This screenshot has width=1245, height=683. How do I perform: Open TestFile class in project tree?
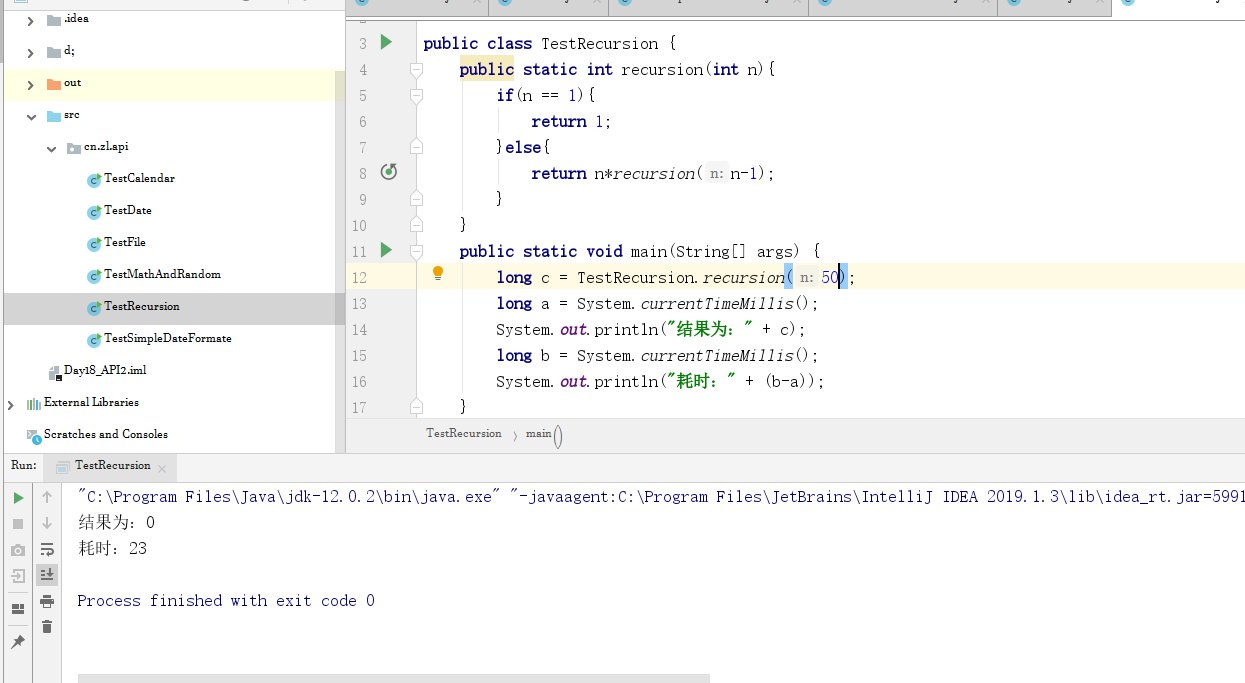pos(125,242)
